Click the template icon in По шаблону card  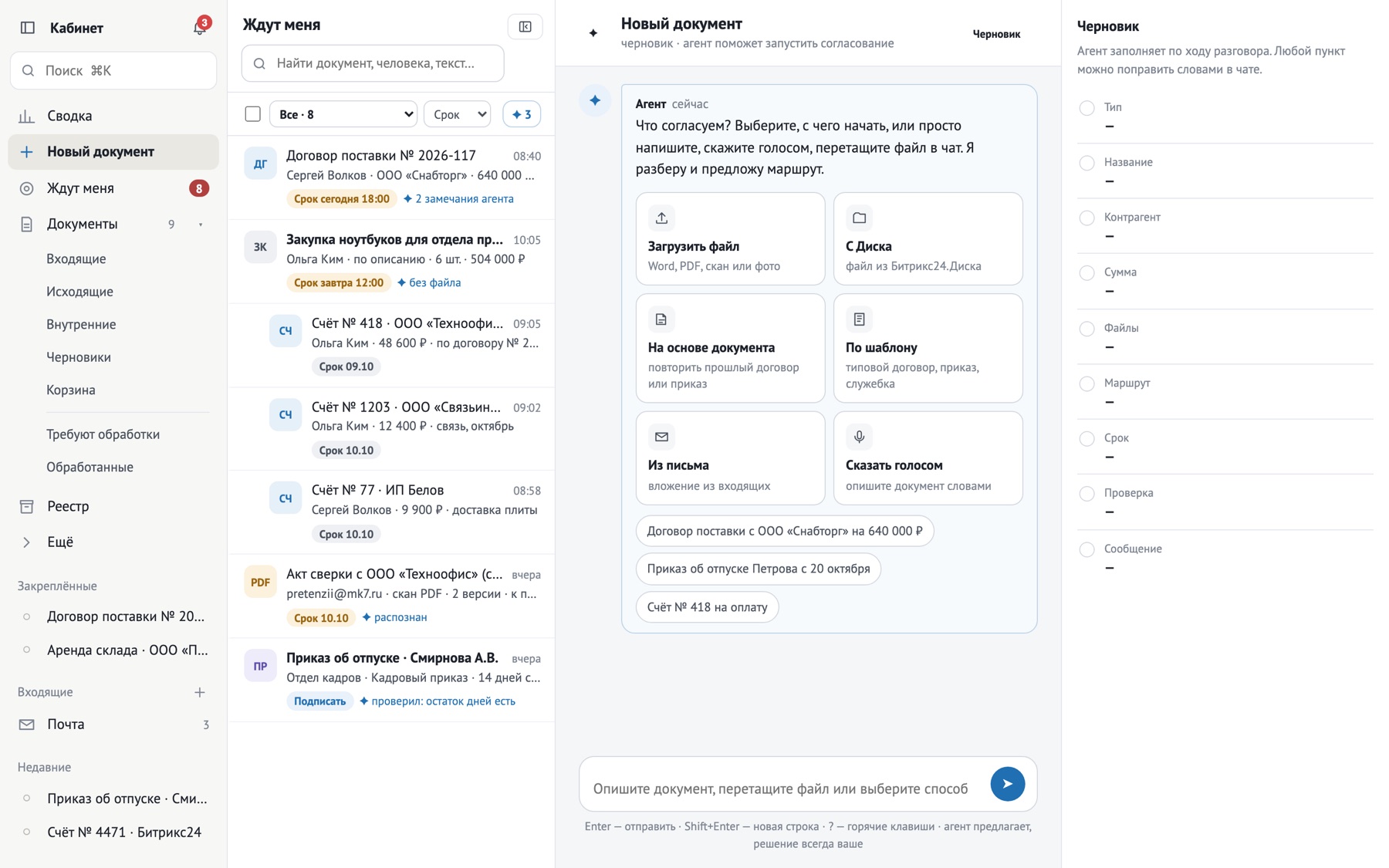click(859, 319)
